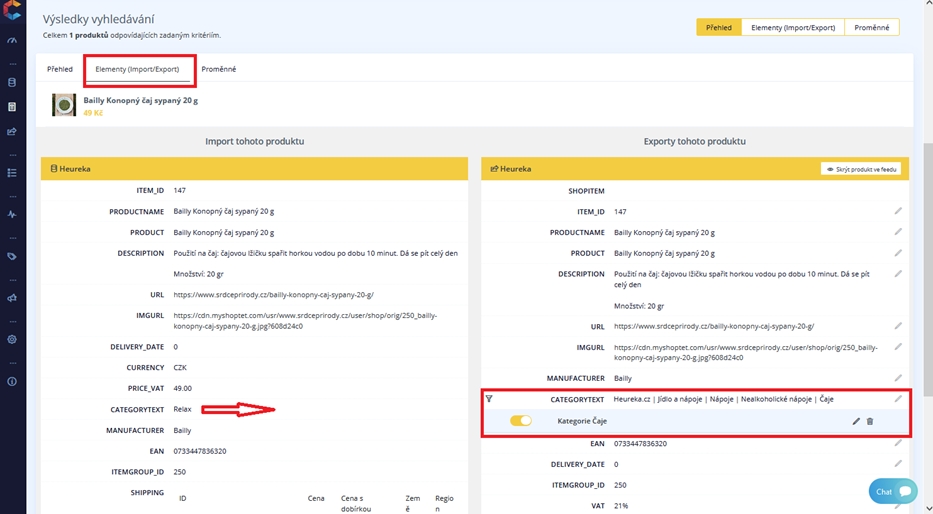Image resolution: width=933 pixels, height=514 pixels.
Task: Click the export share icon in sidebar
Action: pos(12,131)
